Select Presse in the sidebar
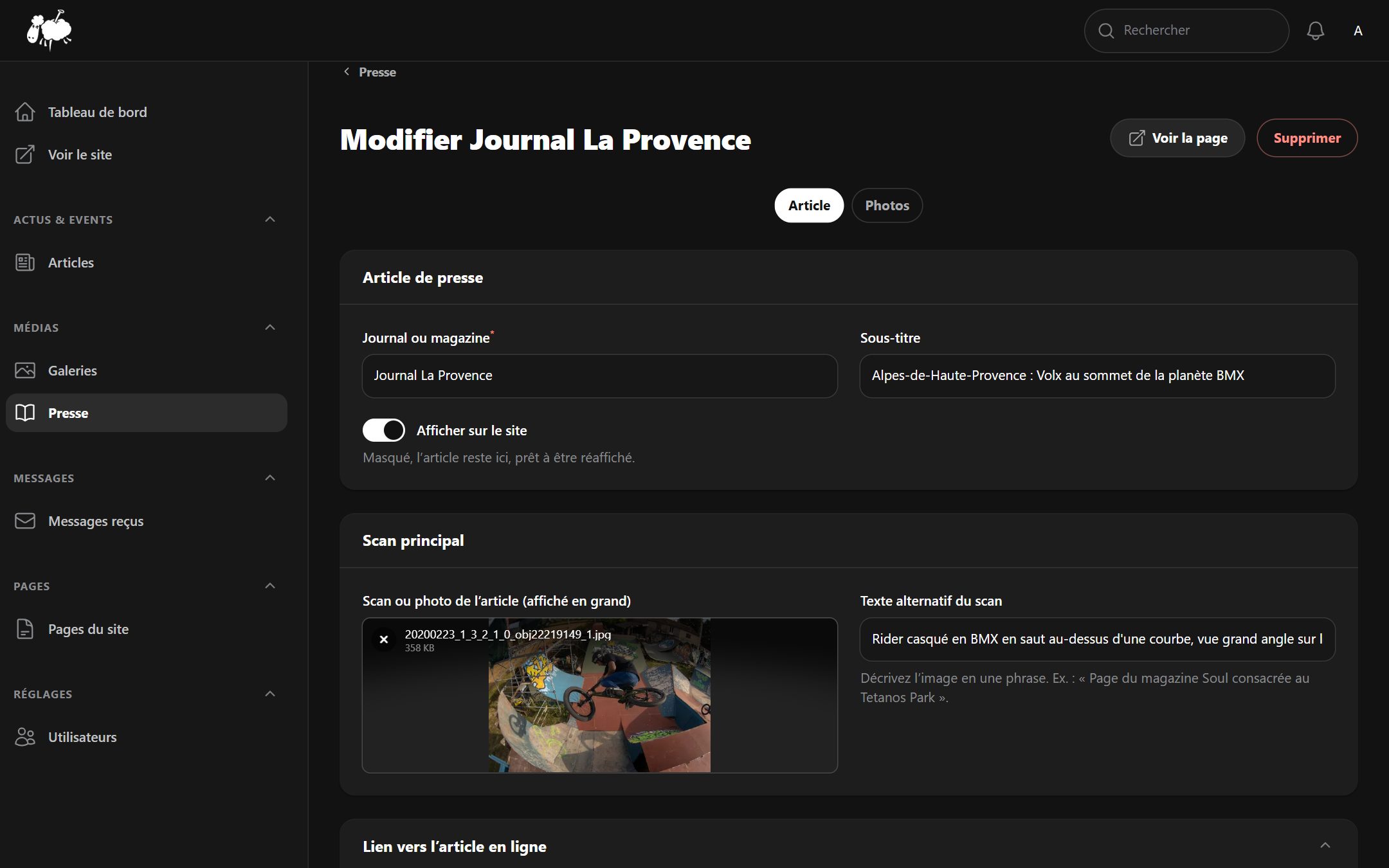This screenshot has width=1389, height=868. (147, 413)
